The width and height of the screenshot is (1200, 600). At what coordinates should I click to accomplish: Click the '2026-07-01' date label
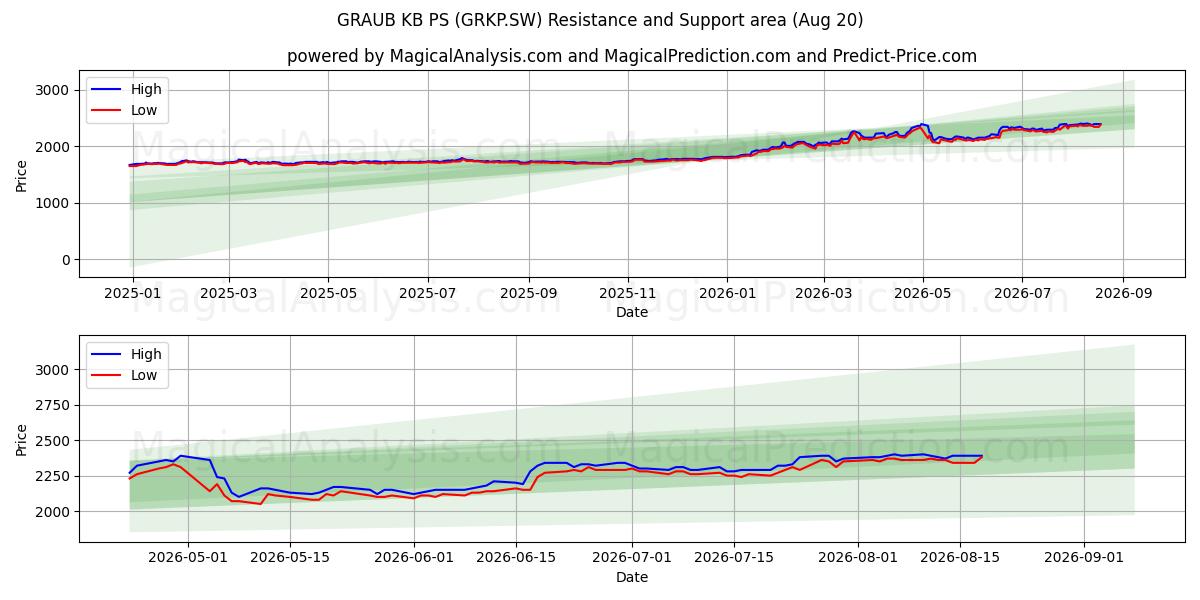coord(632,558)
